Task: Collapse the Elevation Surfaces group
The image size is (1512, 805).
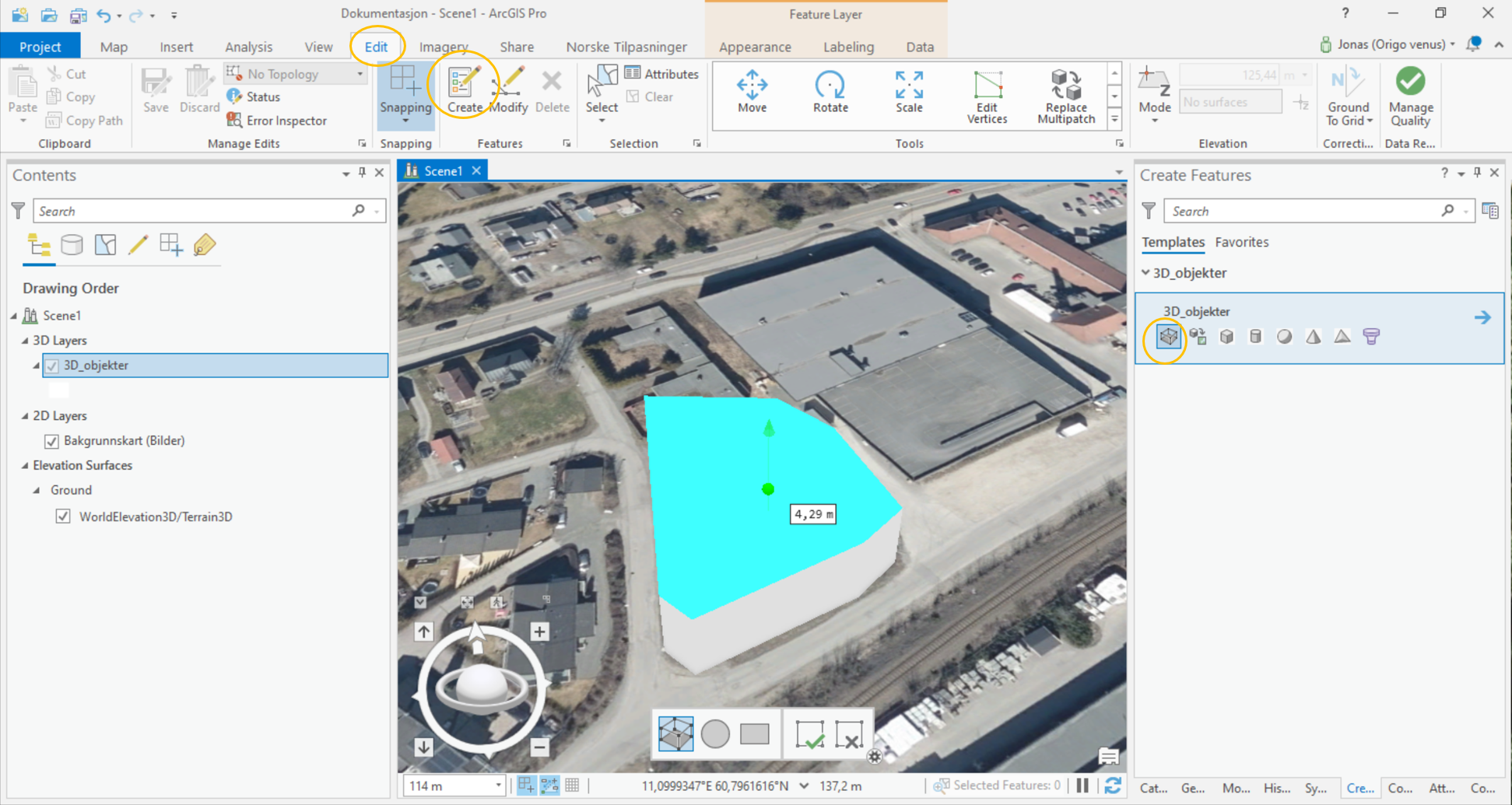Action: 25,466
